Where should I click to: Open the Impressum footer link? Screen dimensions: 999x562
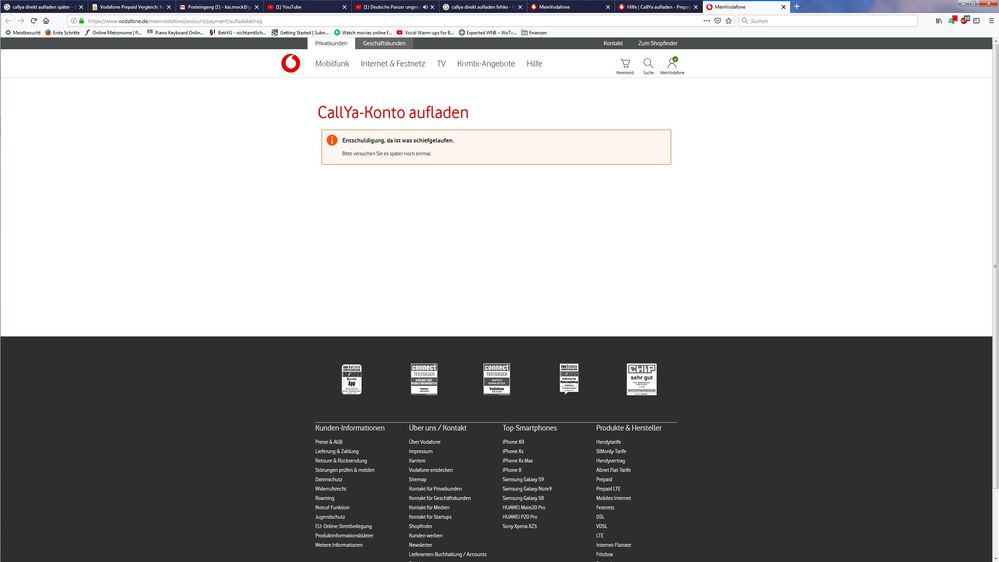(420, 451)
